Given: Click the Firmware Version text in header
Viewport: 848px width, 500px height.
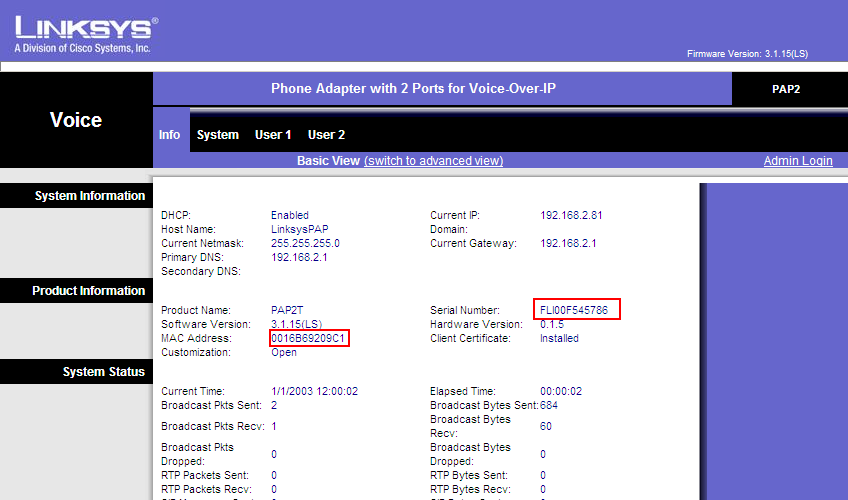Looking at the screenshot, I should click(747, 54).
